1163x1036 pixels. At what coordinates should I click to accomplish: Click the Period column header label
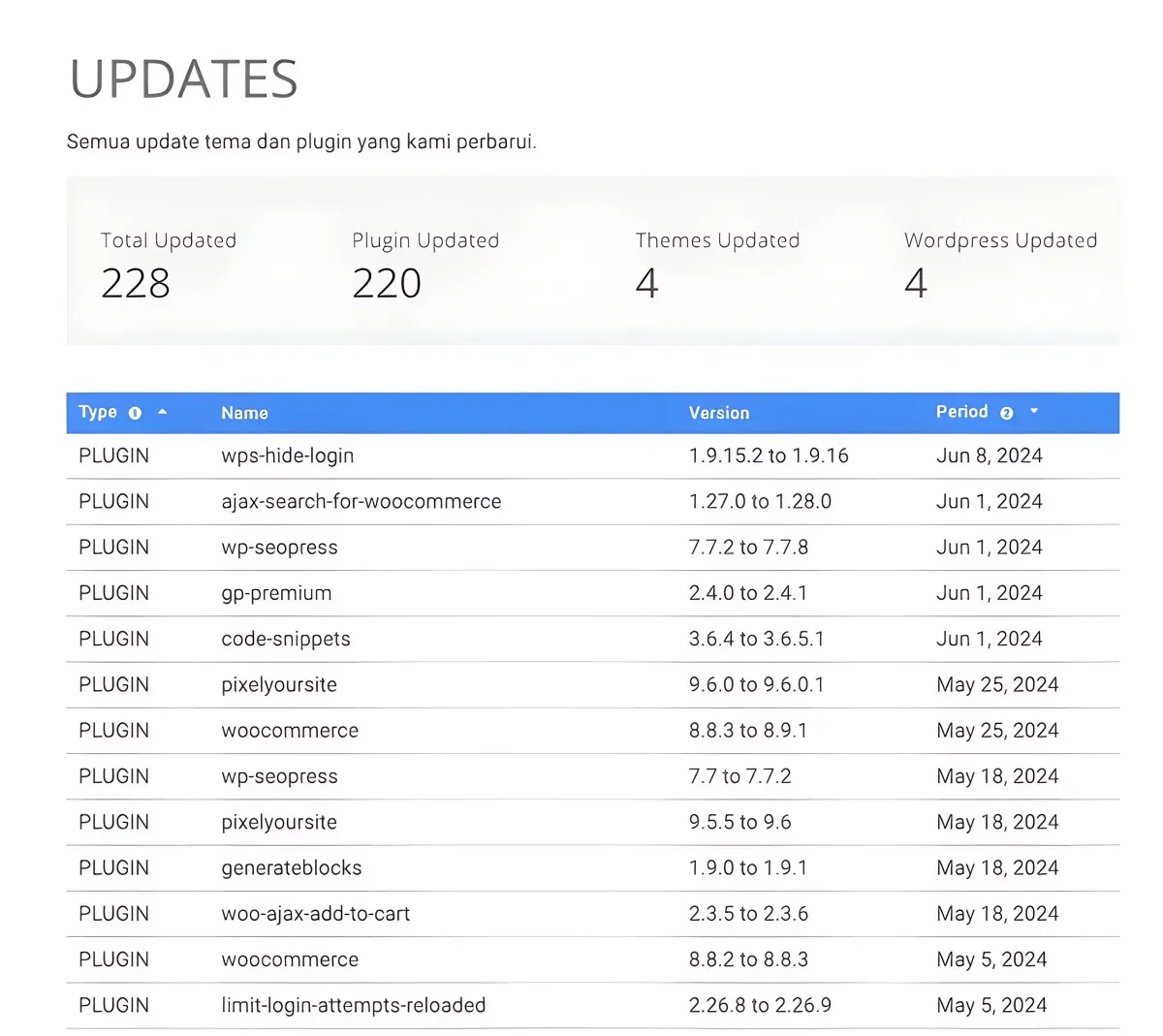(961, 412)
